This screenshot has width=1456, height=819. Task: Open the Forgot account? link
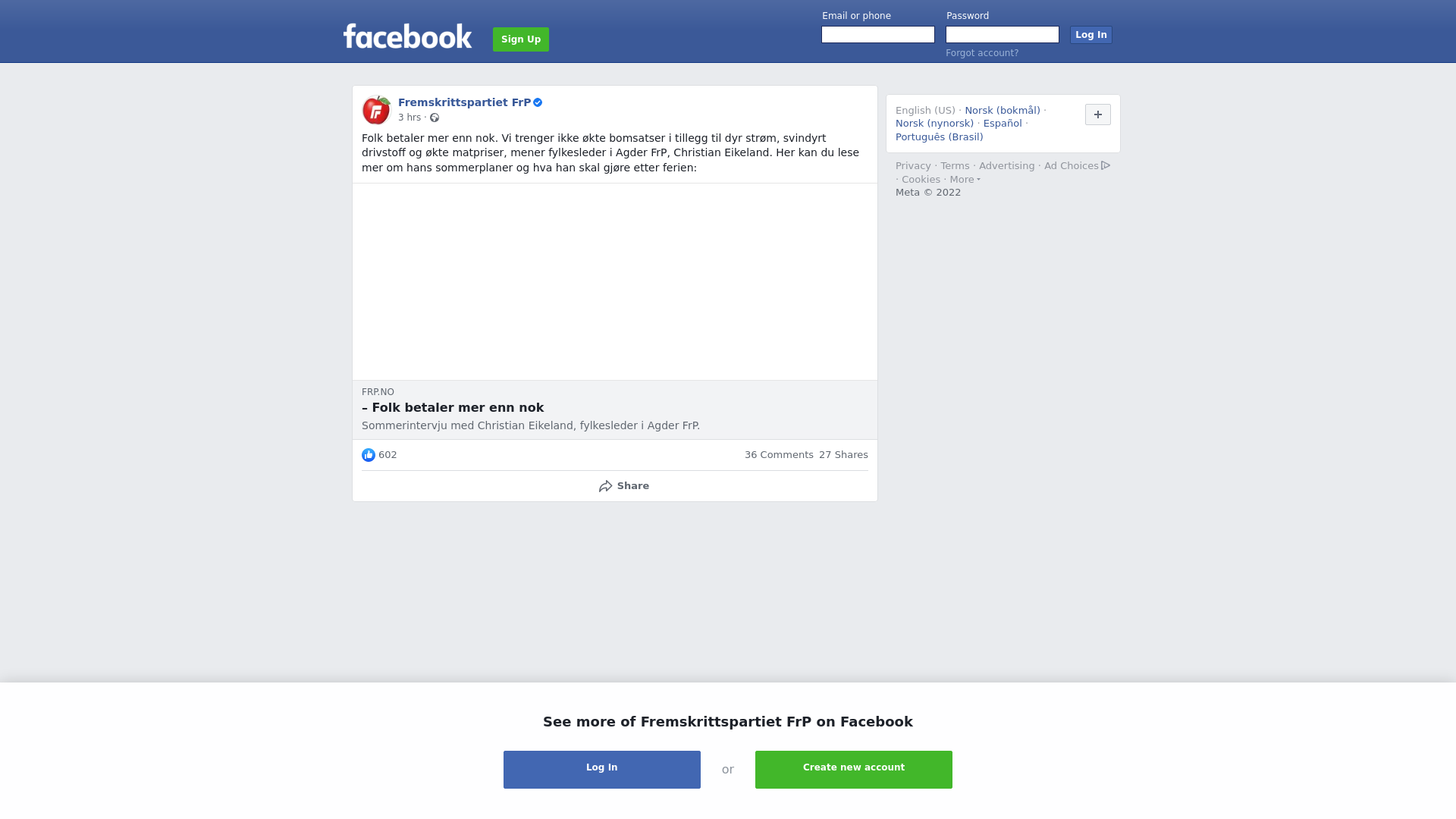[x=982, y=53]
